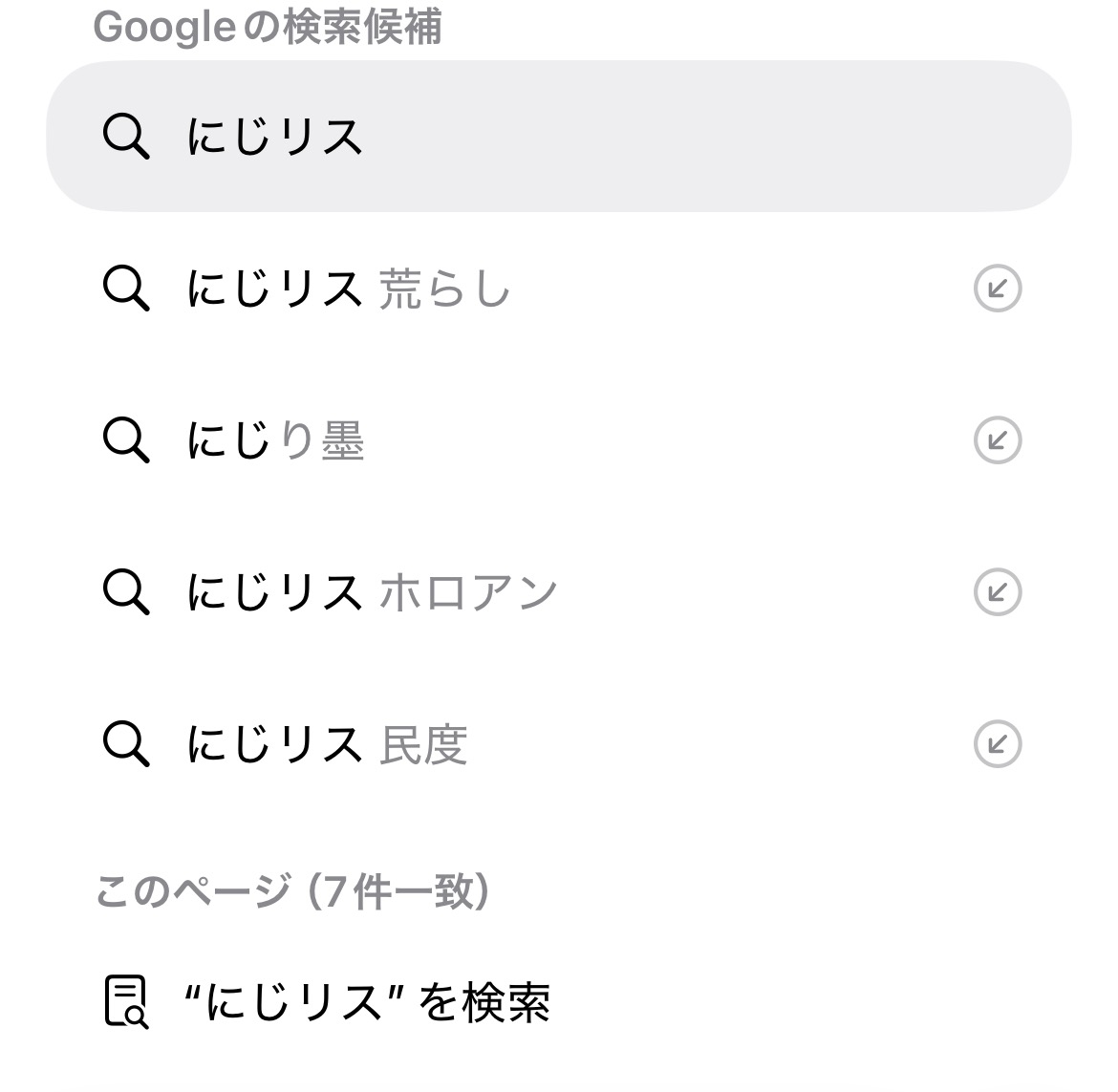
Task: Click search icon next to にじリス ホロアン
Action: click(126, 592)
